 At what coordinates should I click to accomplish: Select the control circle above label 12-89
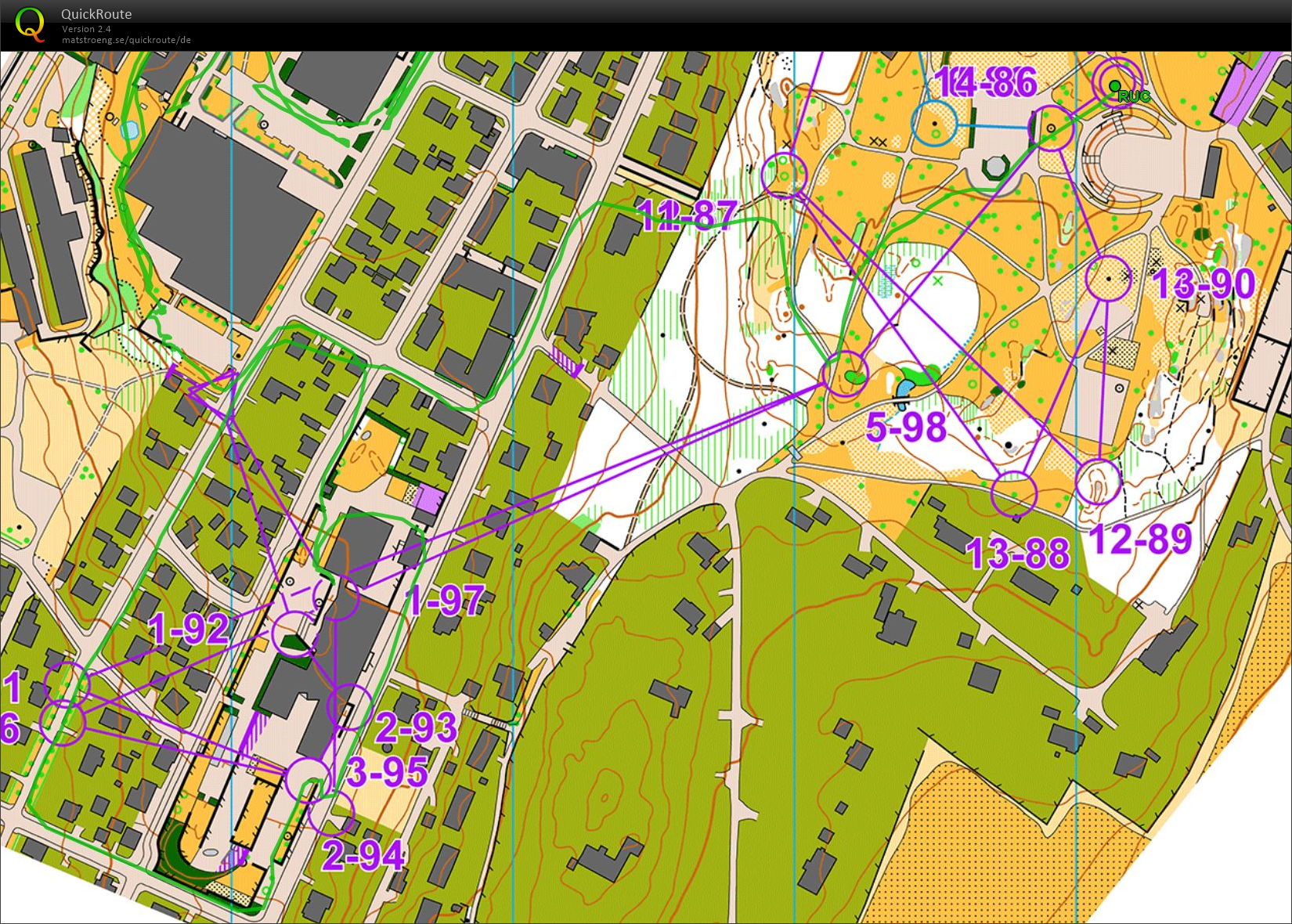1099,482
